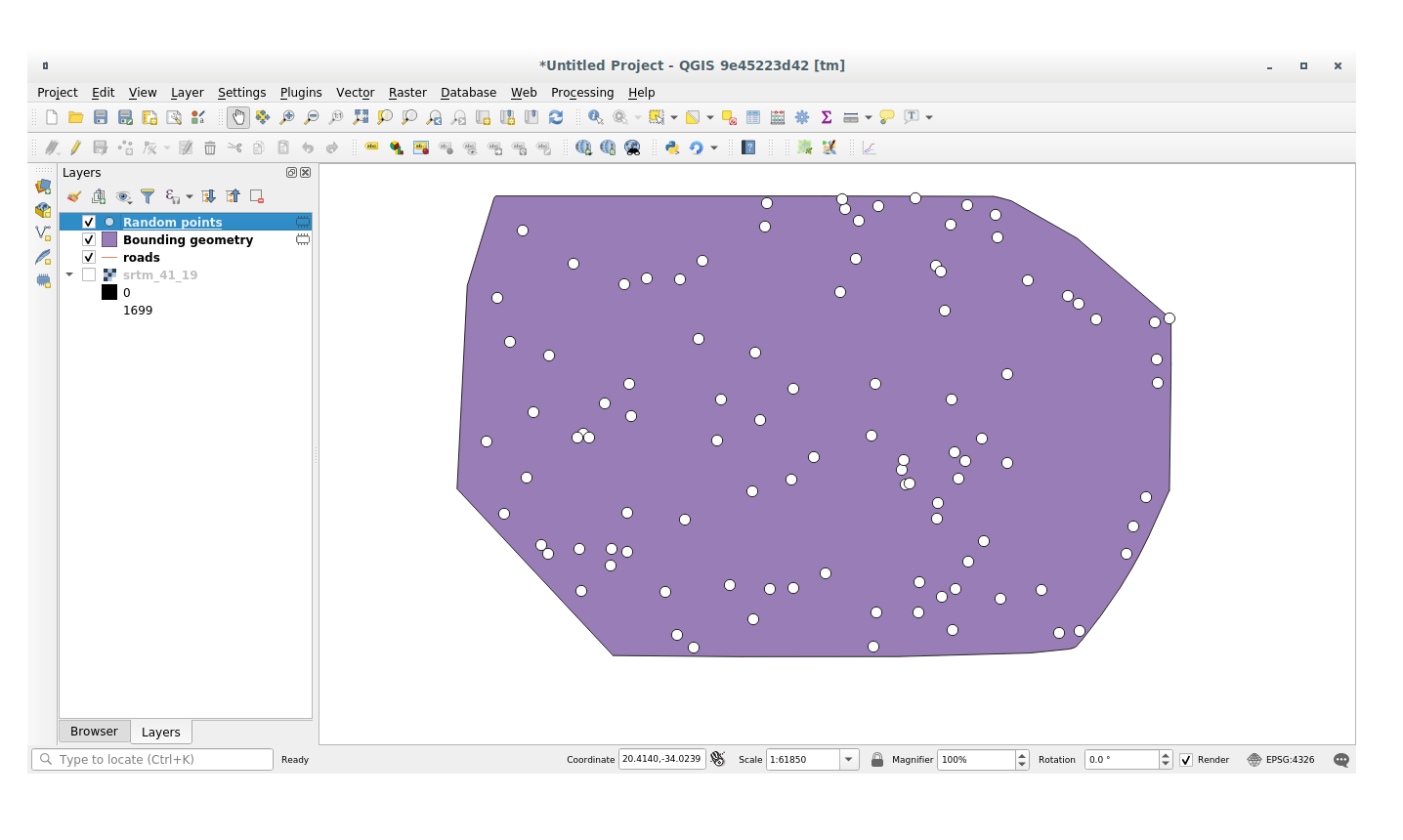Image resolution: width=1403 pixels, height=840 pixels.
Task: Toggle the Render checkbox in status bar
Action: click(x=1186, y=760)
